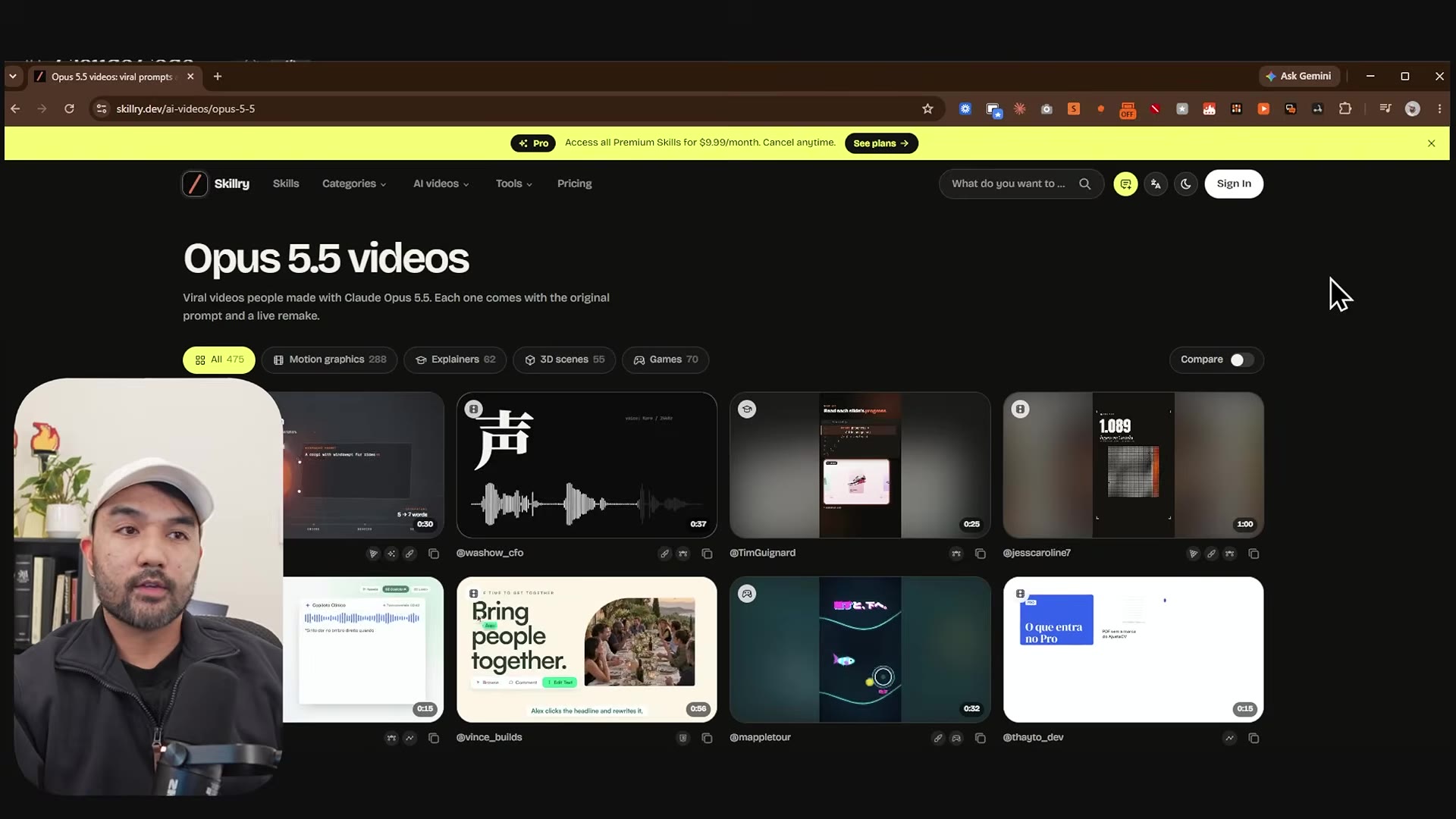1456x819 pixels.
Task: Open the @TimGuignard video thumbnail
Action: [860, 465]
